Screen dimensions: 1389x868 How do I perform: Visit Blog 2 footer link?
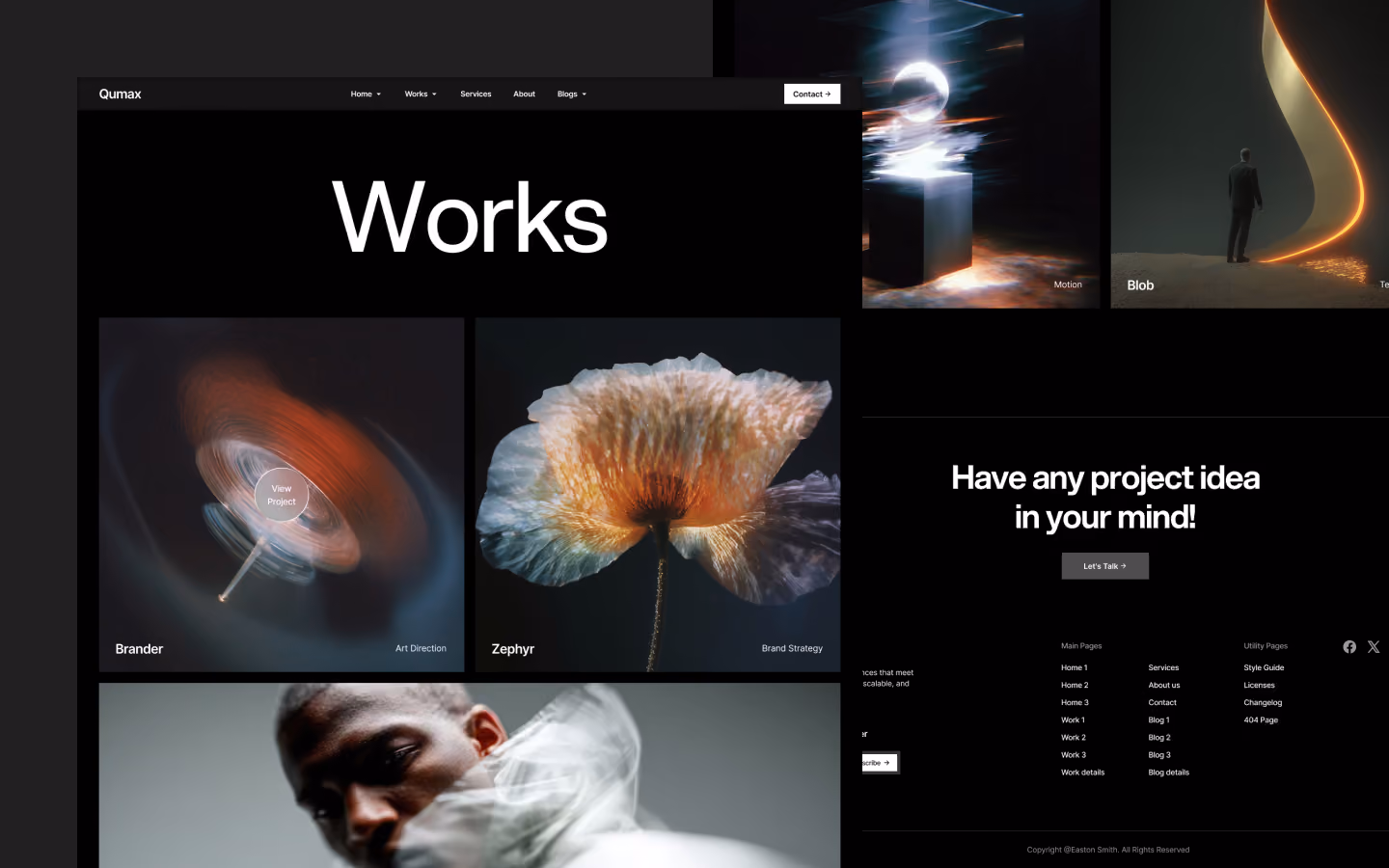tap(1159, 737)
